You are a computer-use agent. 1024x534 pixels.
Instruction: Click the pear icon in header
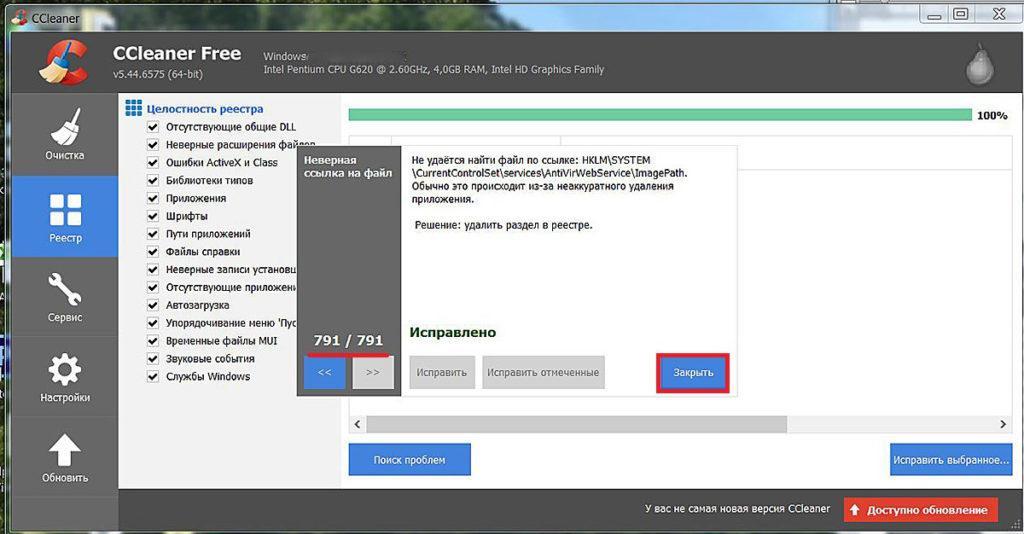click(979, 64)
